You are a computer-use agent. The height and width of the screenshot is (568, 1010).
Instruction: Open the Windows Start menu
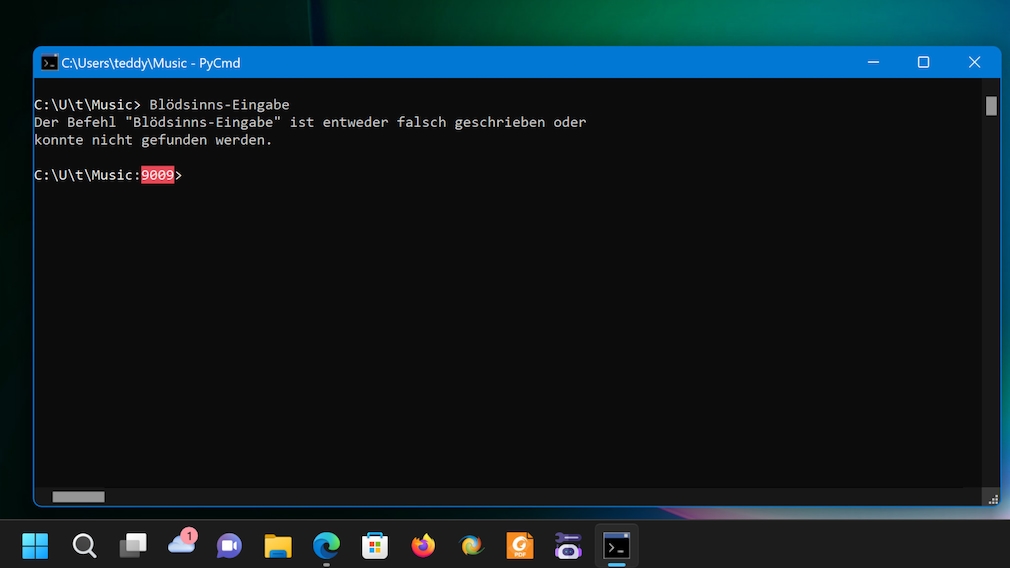point(35,545)
